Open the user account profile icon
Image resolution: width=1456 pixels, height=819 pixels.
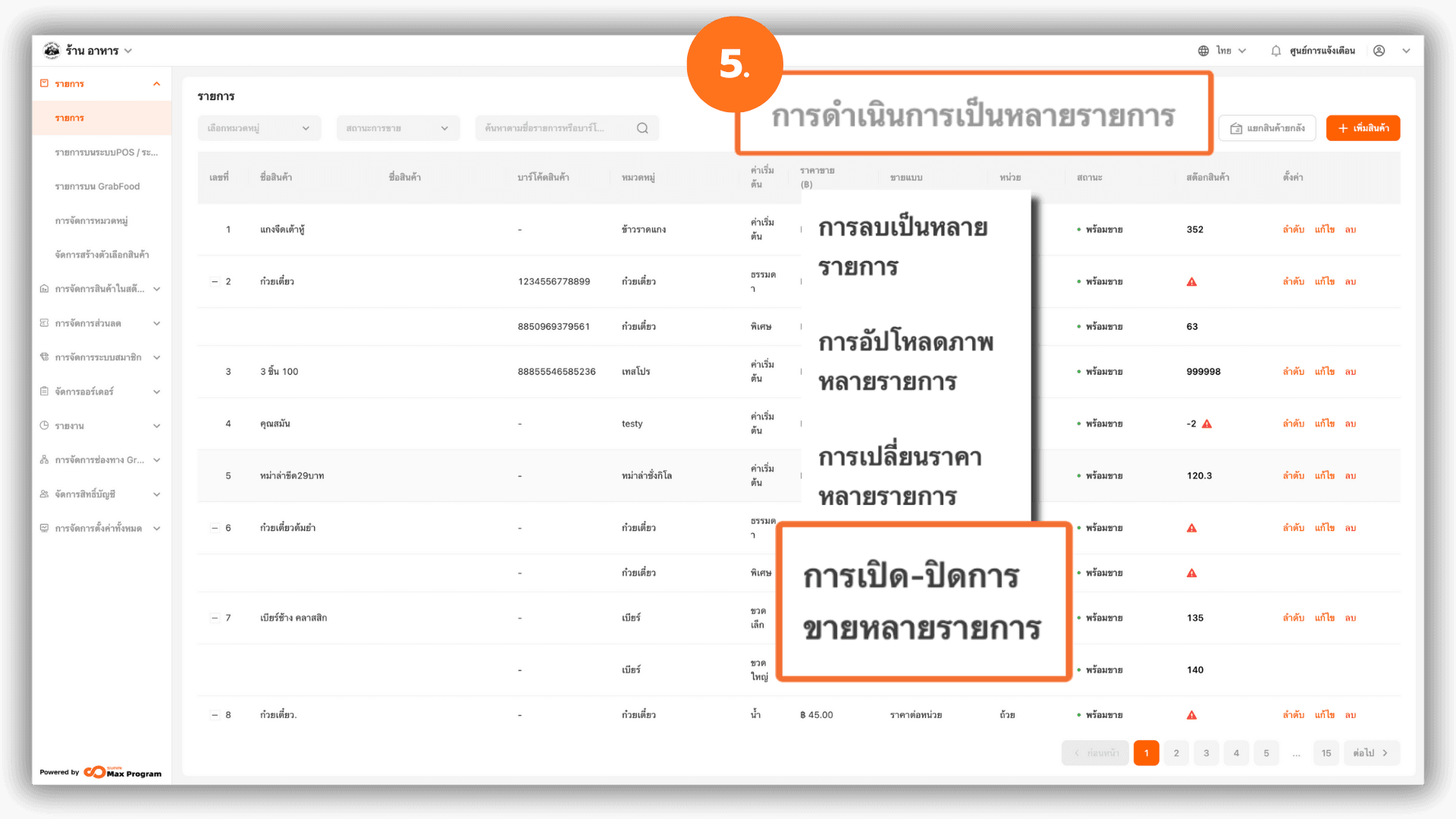[1379, 51]
